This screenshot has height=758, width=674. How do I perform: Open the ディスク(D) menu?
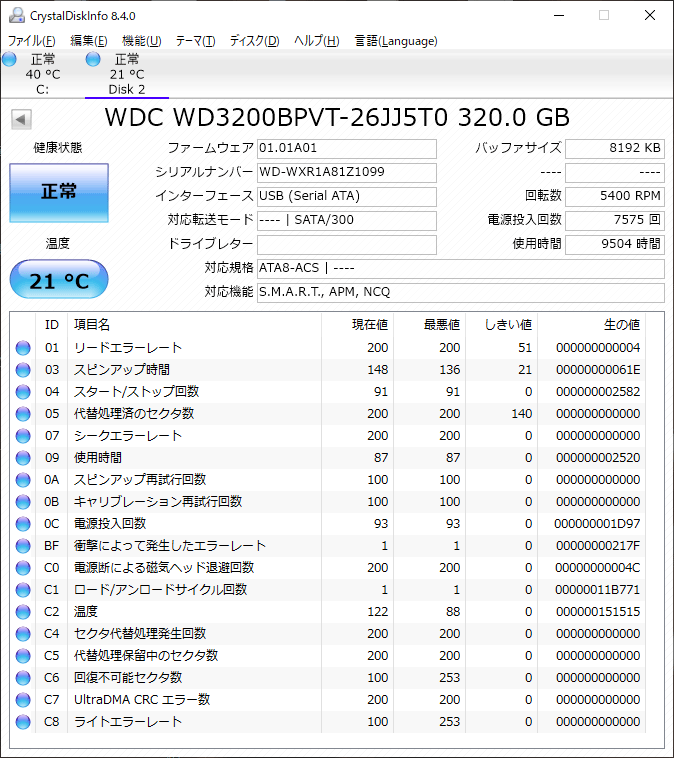pyautogui.click(x=254, y=41)
